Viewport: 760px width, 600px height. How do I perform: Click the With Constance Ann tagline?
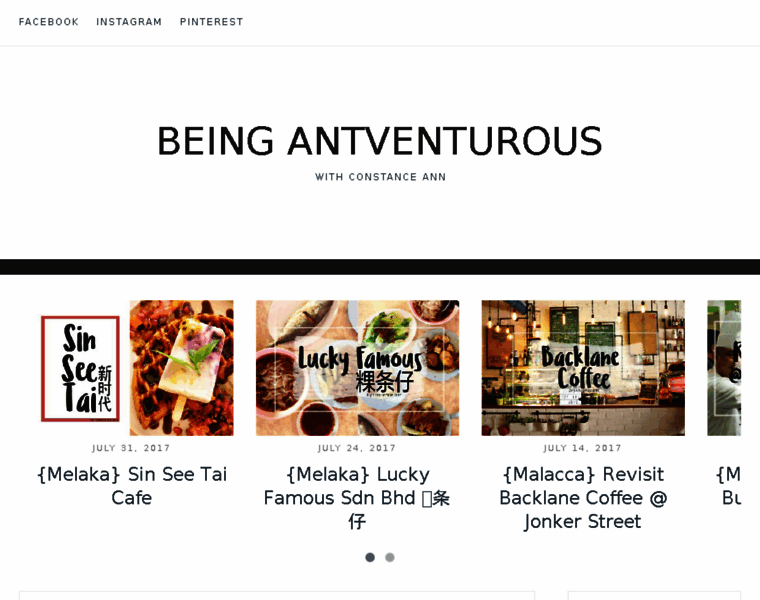[380, 177]
